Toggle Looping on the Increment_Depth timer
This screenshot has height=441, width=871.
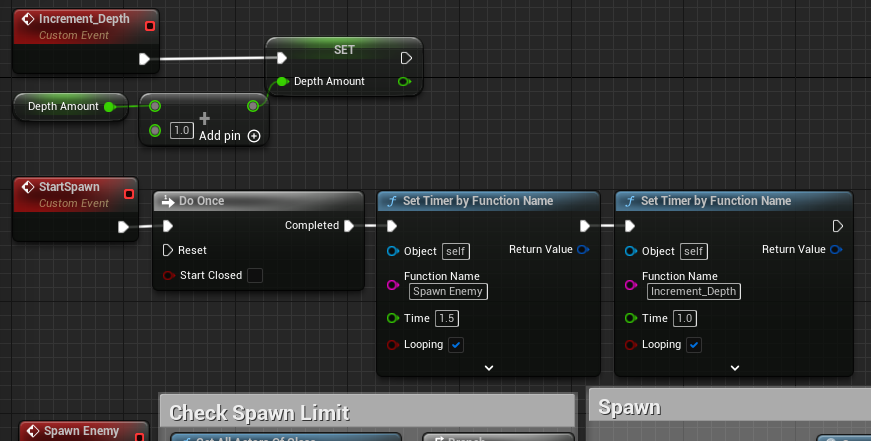click(x=694, y=345)
